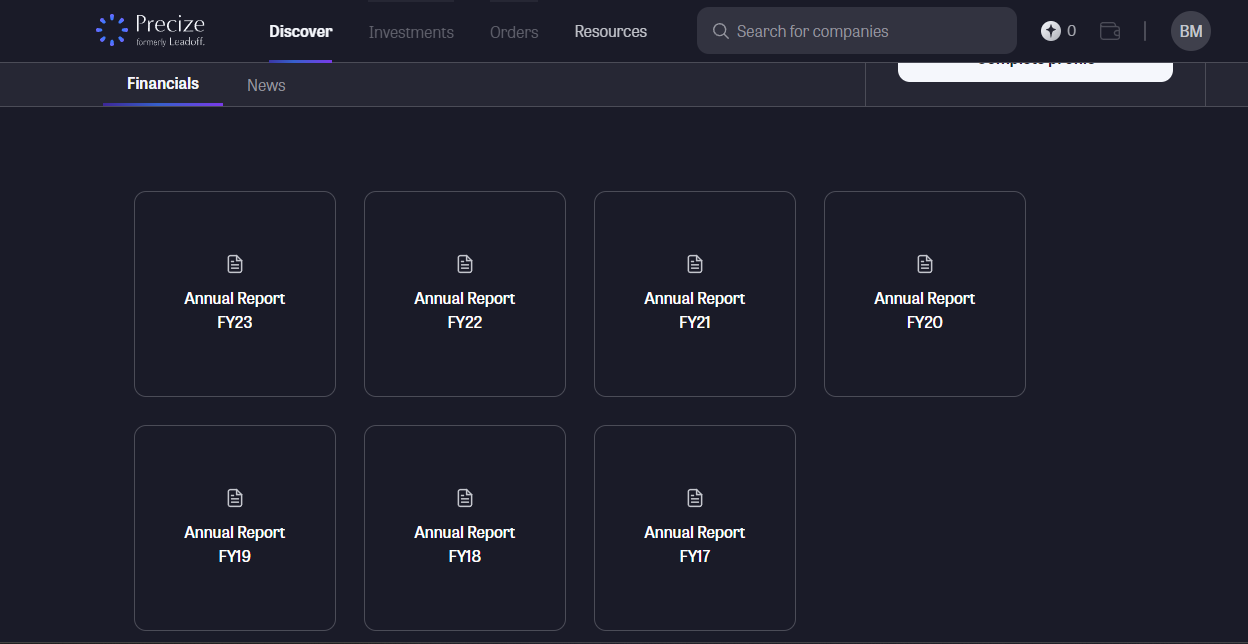Click the document icon for FY23 report

tap(235, 264)
